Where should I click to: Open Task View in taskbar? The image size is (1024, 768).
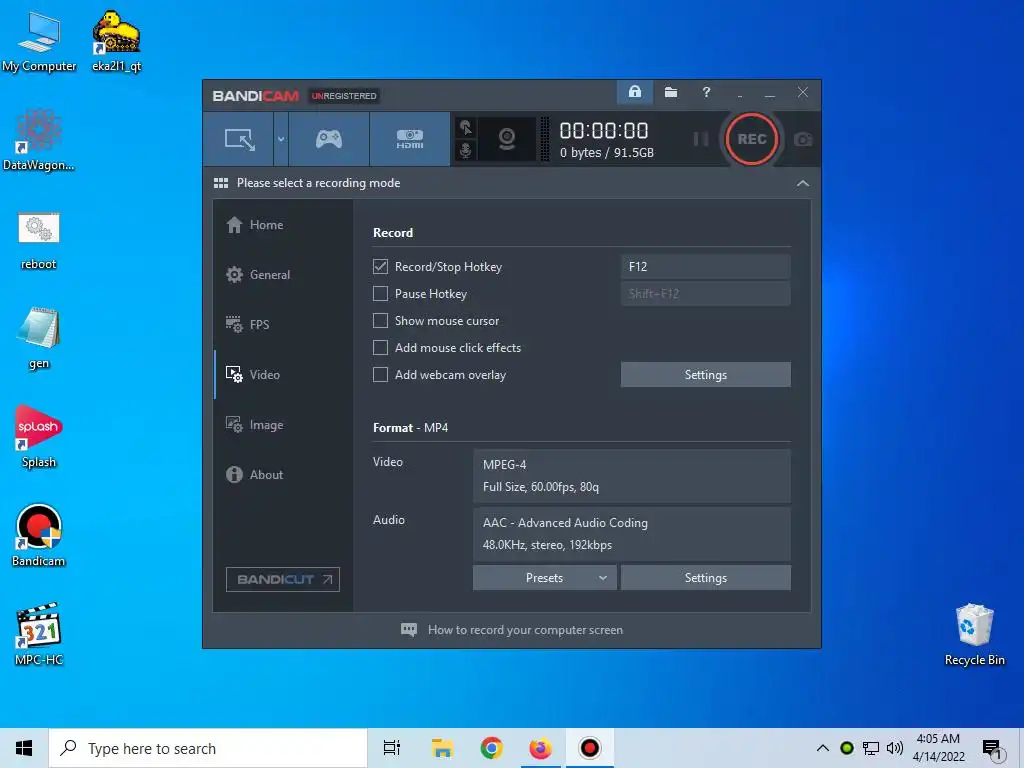tap(392, 748)
